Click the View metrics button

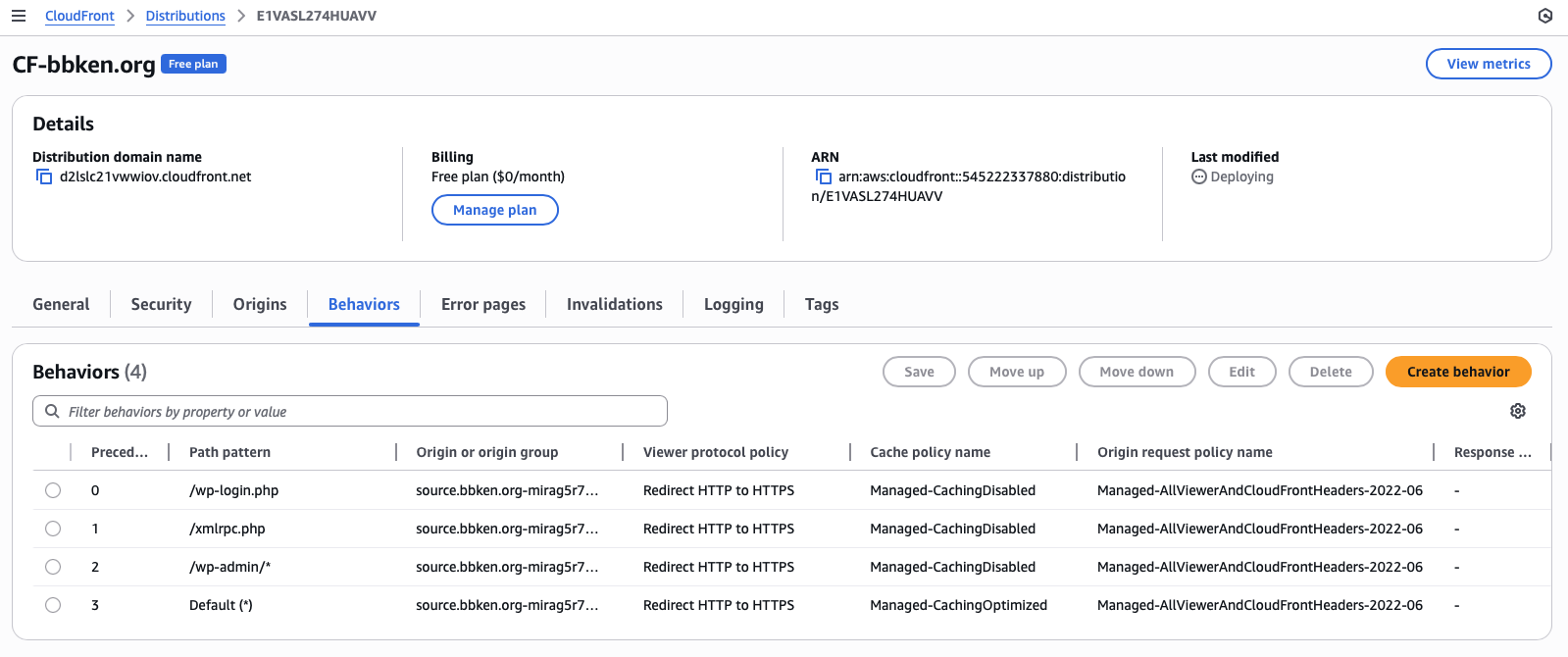point(1488,64)
